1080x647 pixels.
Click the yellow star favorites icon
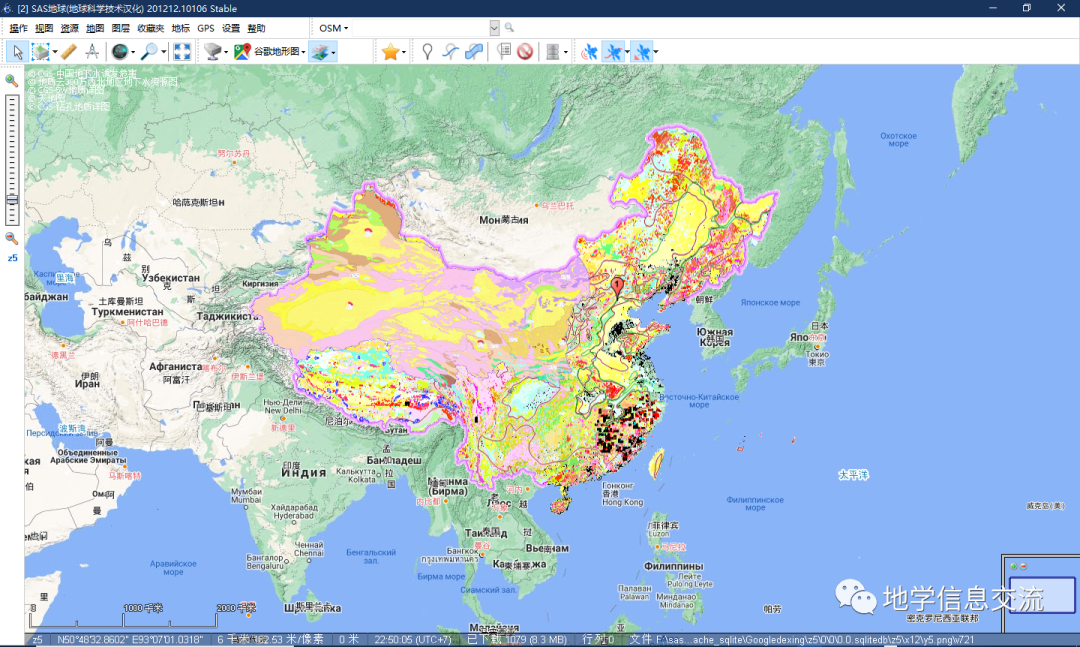tap(391, 52)
